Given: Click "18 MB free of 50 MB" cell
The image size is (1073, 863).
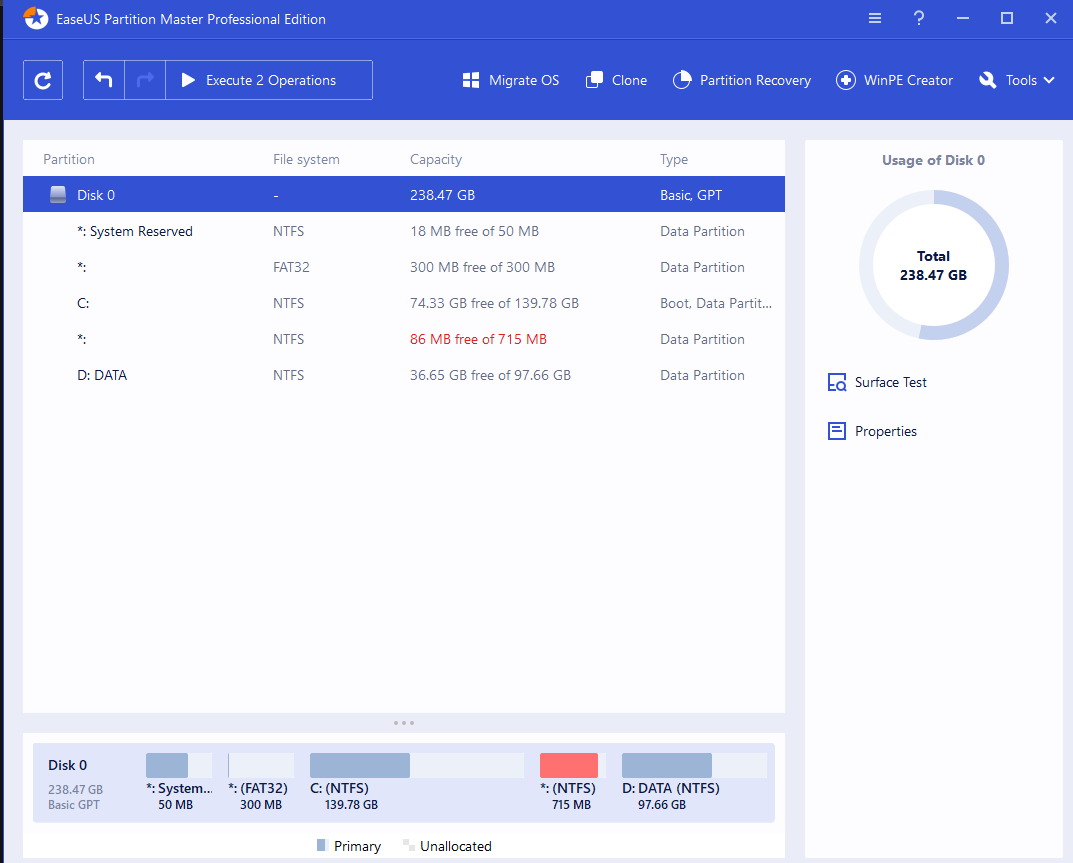Looking at the screenshot, I should coord(474,231).
